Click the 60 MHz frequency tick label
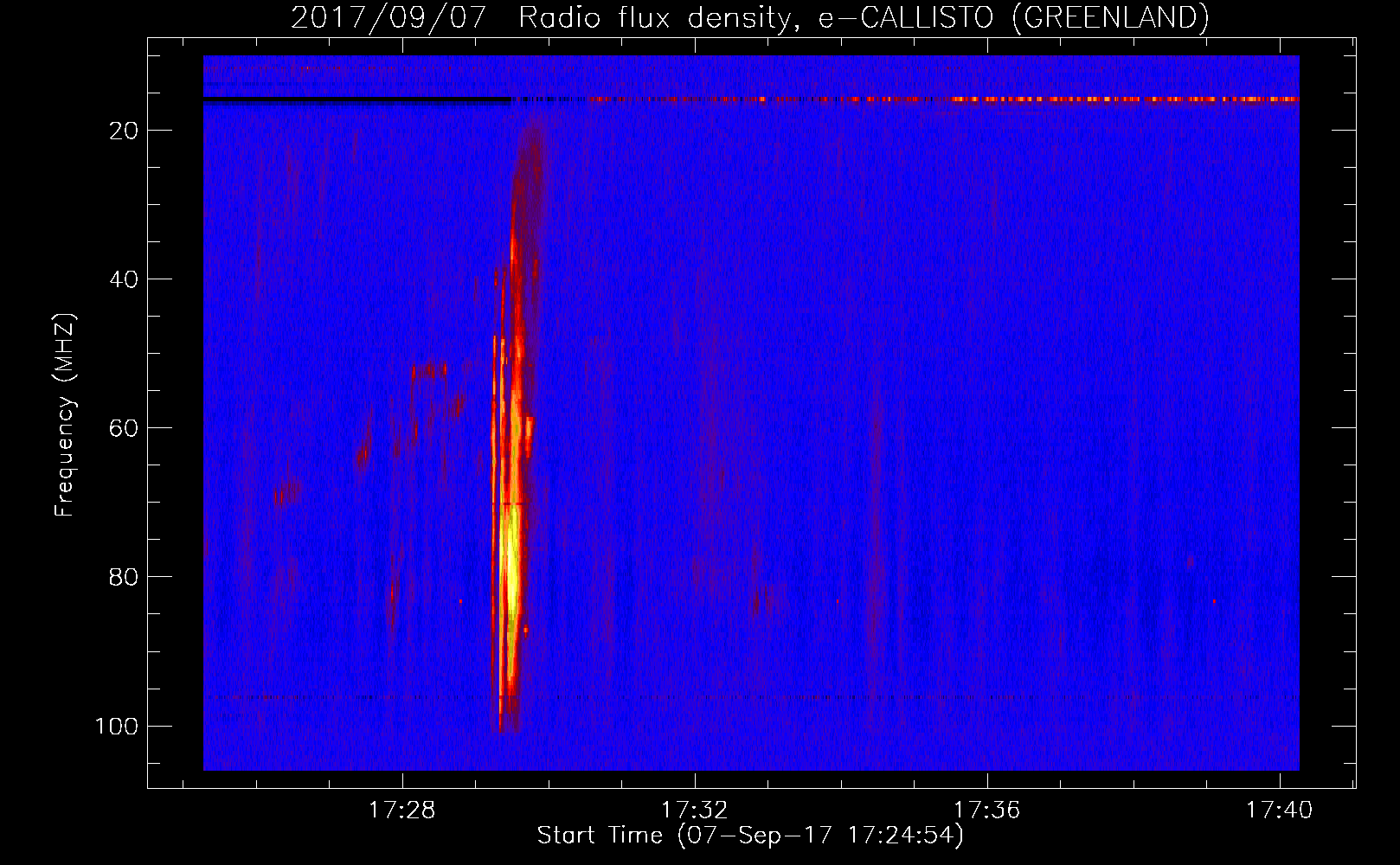Viewport: 1400px width, 865px height. (x=124, y=428)
